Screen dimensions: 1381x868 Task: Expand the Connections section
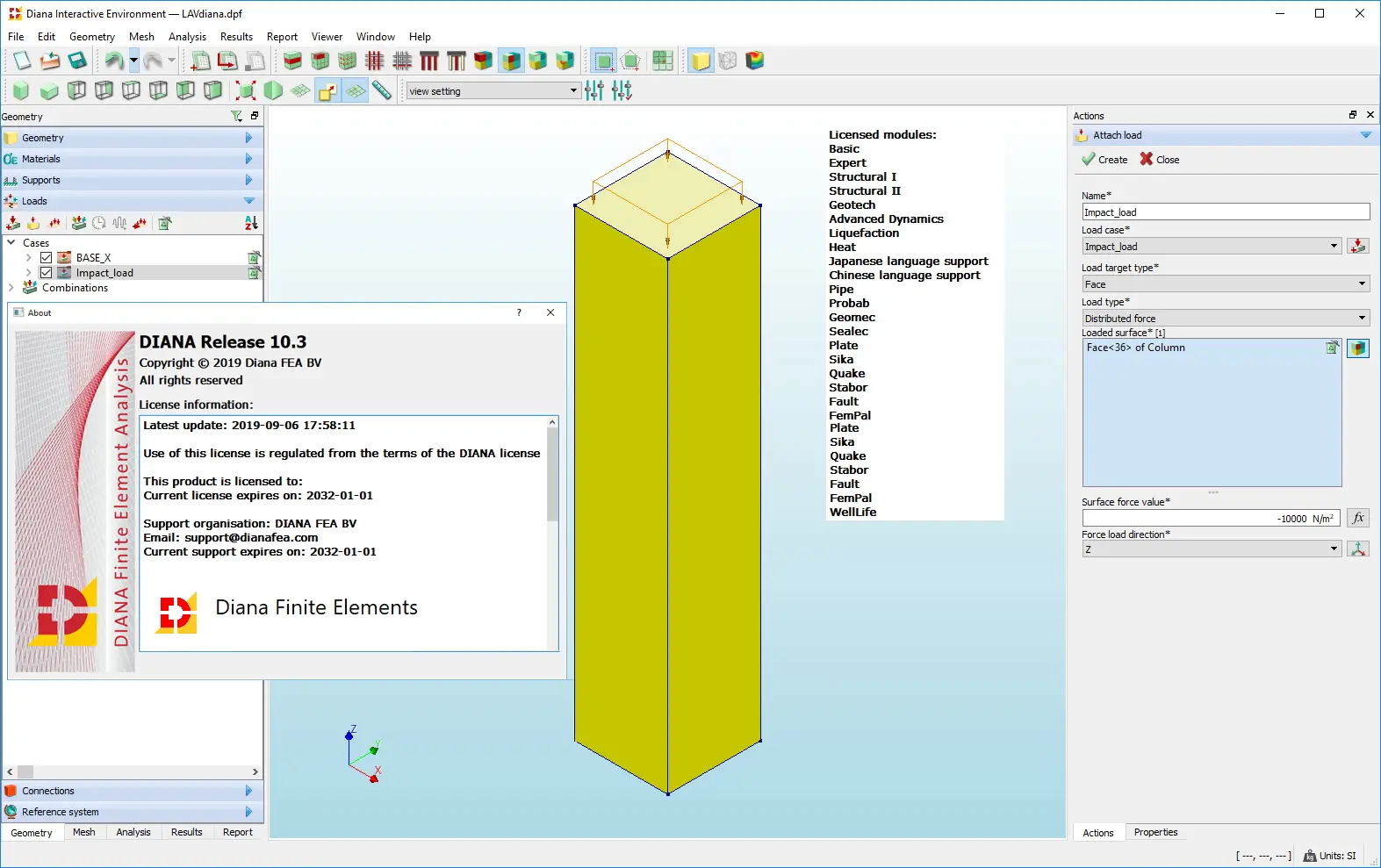click(x=132, y=791)
